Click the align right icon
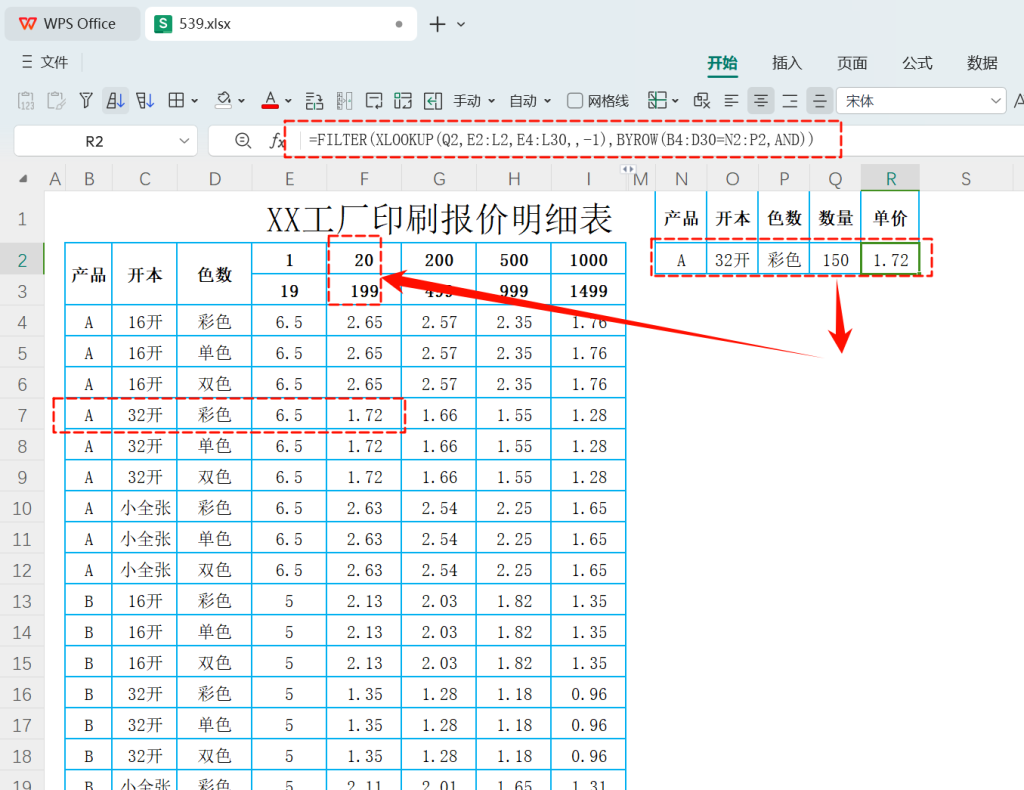The height and width of the screenshot is (790, 1024). coord(790,101)
